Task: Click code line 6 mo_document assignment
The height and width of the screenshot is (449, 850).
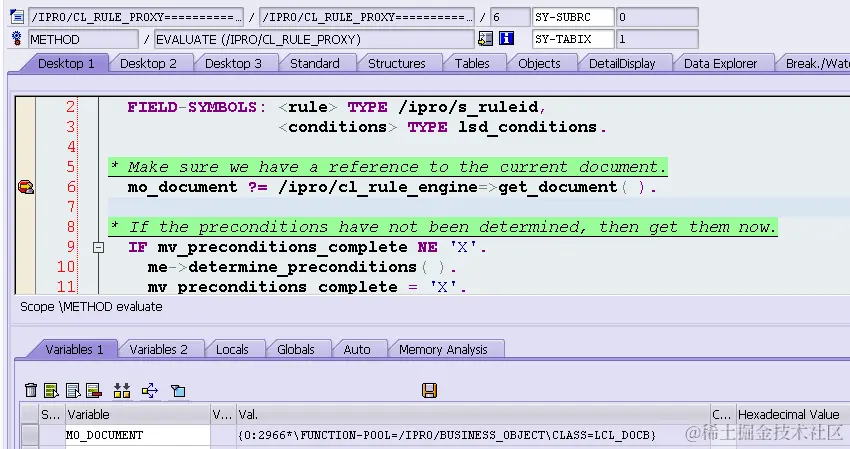Action: [392, 187]
